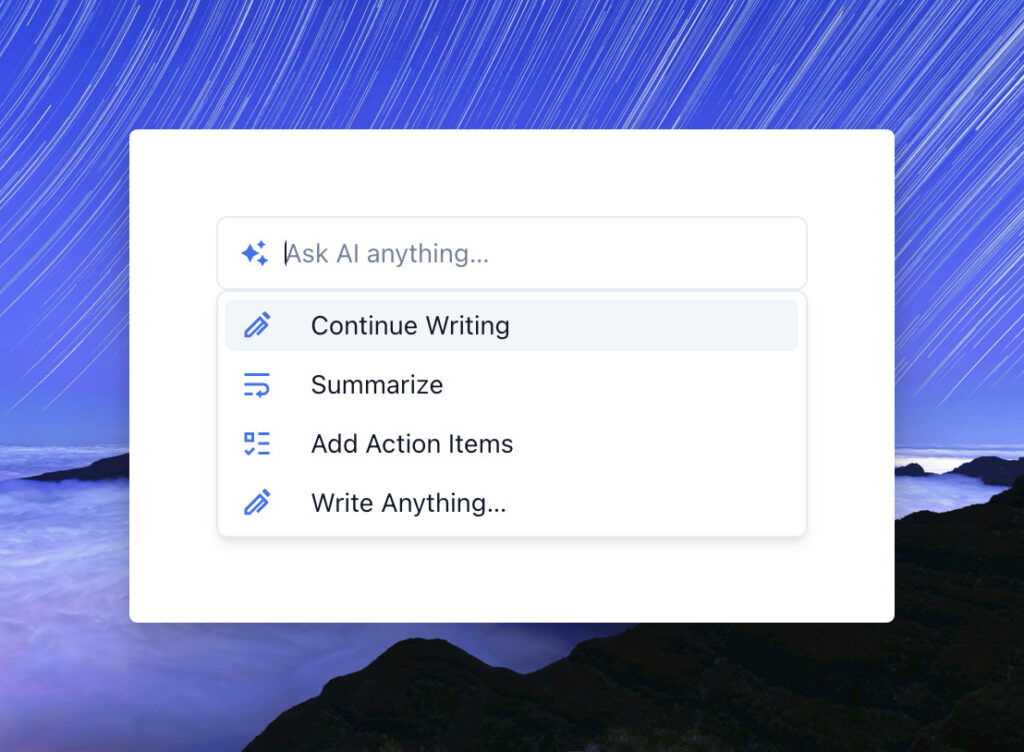The width and height of the screenshot is (1024, 752).
Task: Choose Continue Writing from the menu
Action: coord(410,325)
